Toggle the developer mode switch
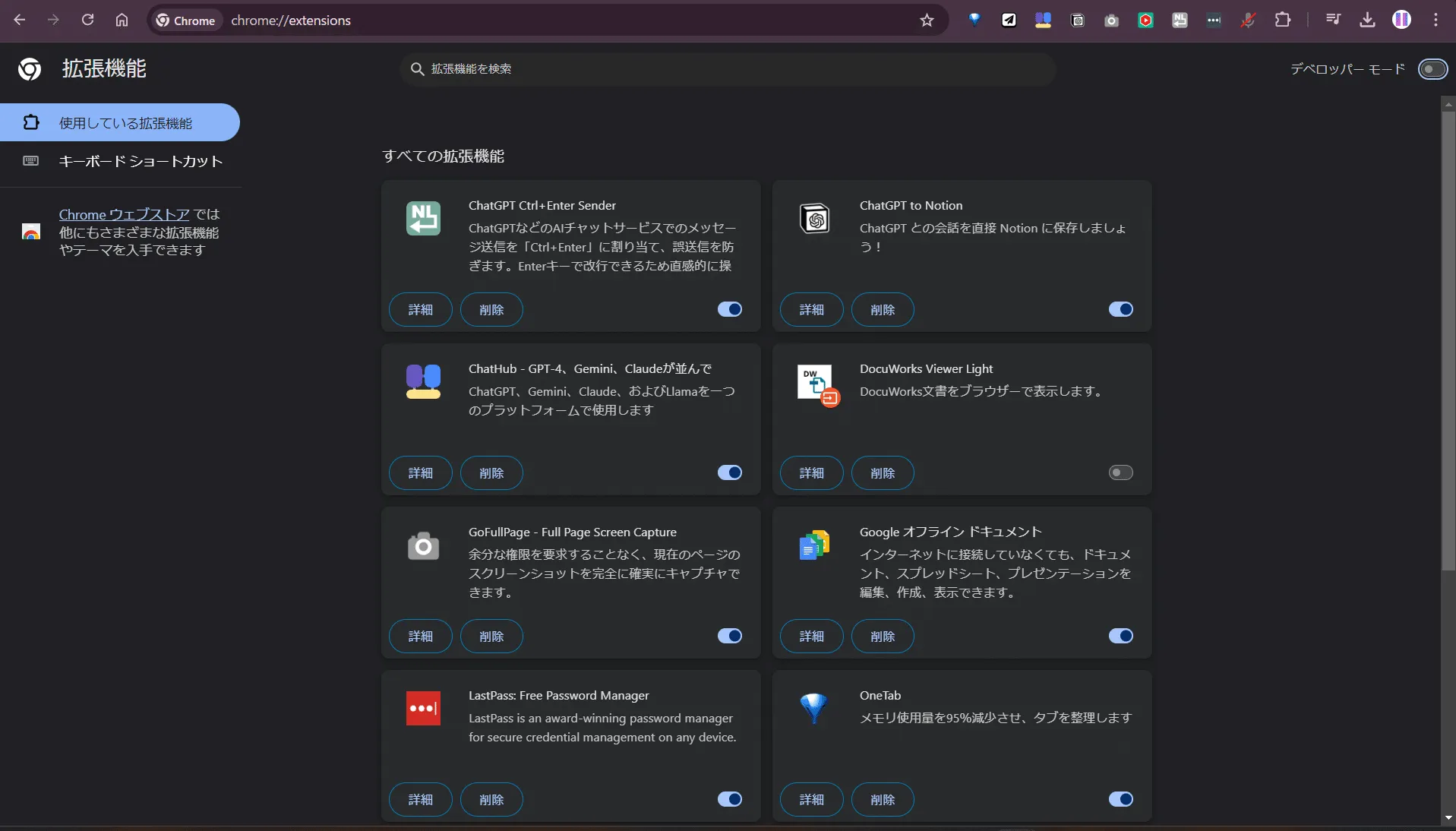 pyautogui.click(x=1432, y=69)
